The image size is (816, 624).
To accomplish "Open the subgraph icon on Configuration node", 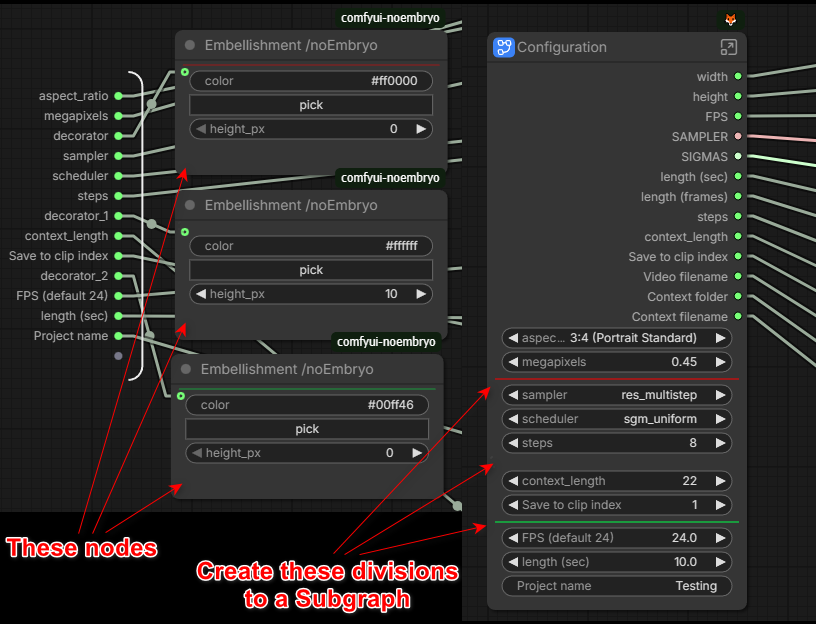I will [503, 47].
